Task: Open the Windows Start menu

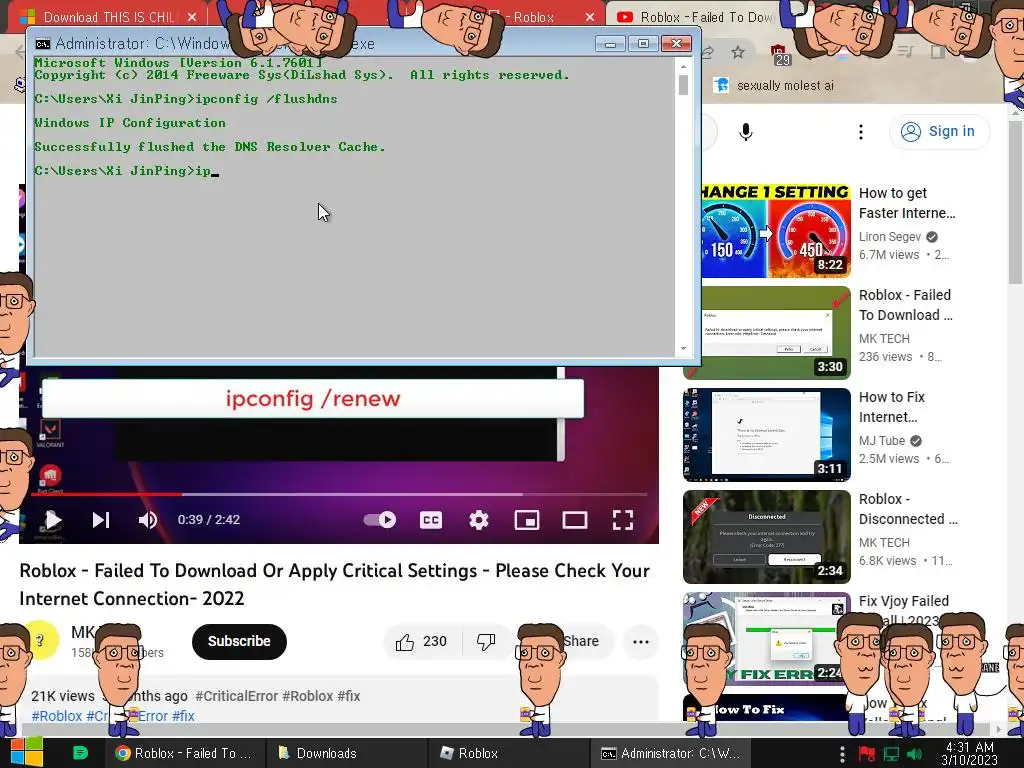Action: coord(25,753)
